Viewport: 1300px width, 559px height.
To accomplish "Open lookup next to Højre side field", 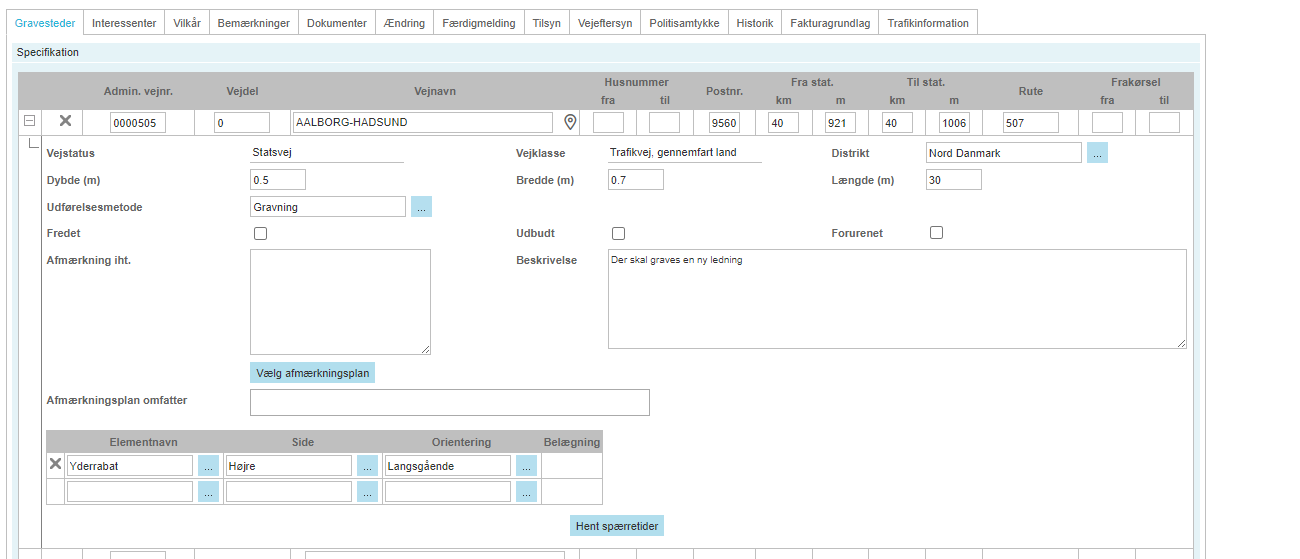I will 367,465.
